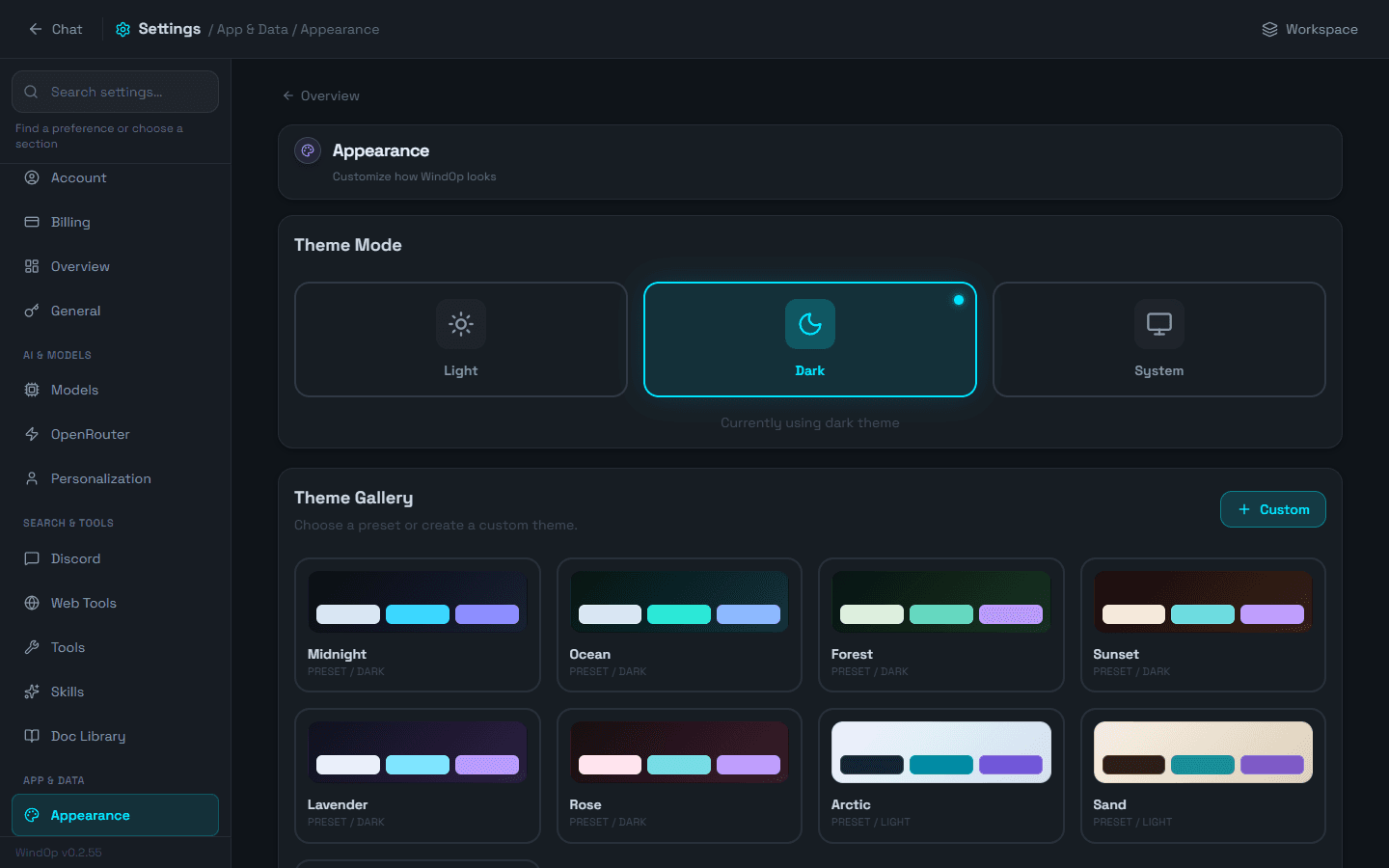Click the 'WindOp v0.2.55' version text

(x=59, y=853)
